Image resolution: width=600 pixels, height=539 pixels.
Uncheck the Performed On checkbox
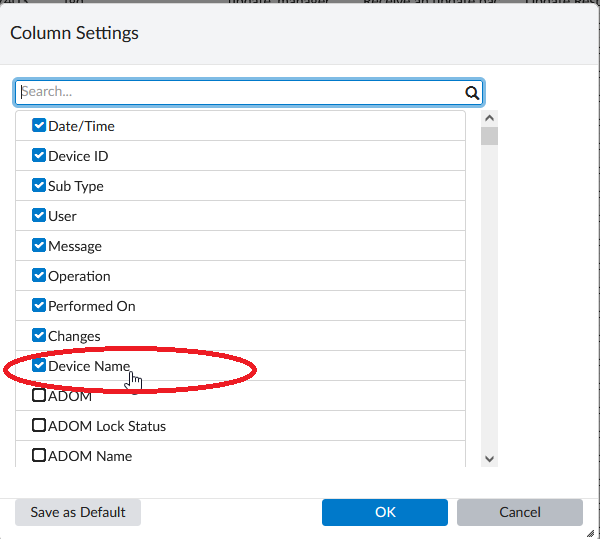tap(39, 306)
